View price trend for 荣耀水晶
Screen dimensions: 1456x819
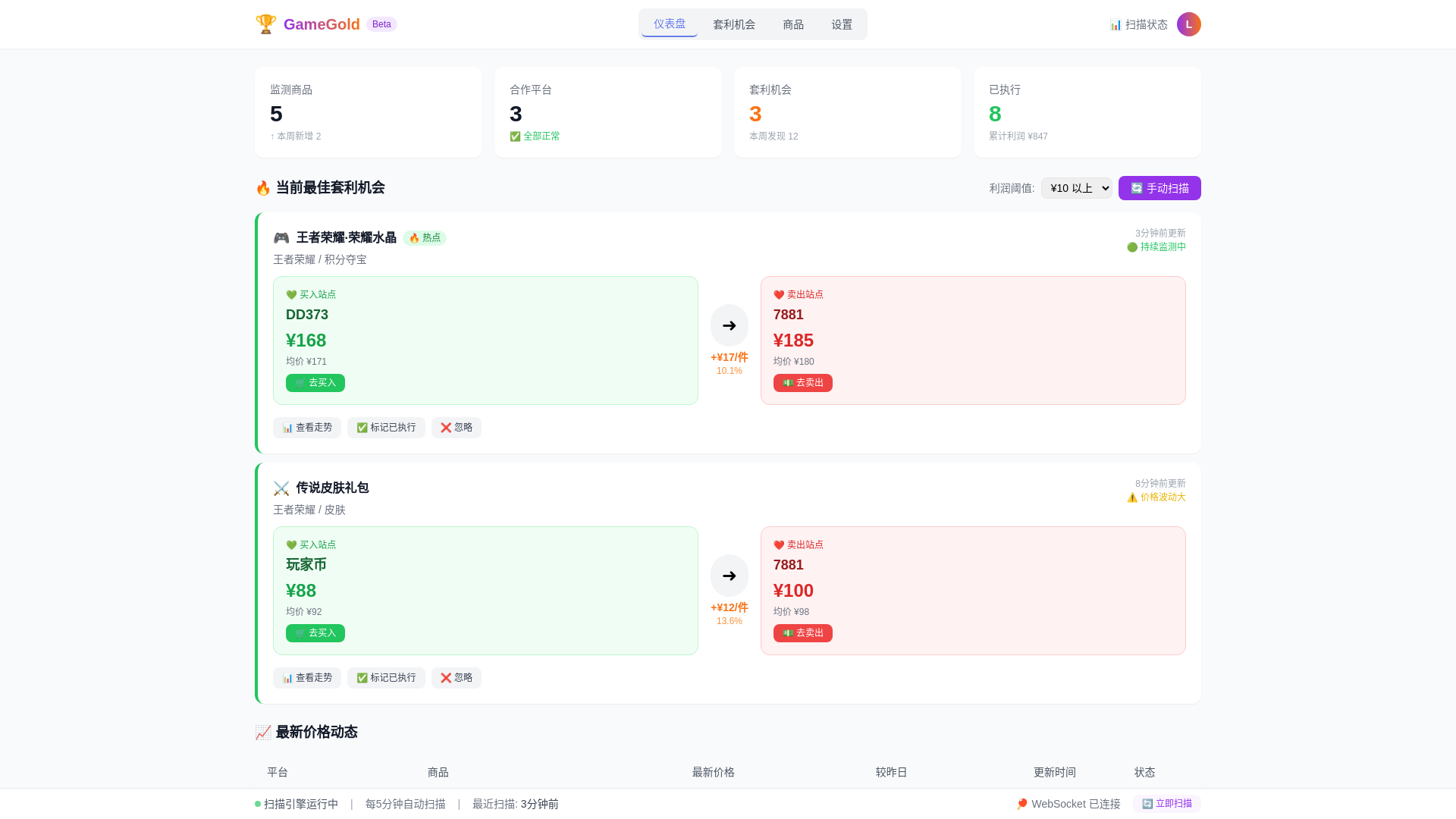click(x=306, y=428)
